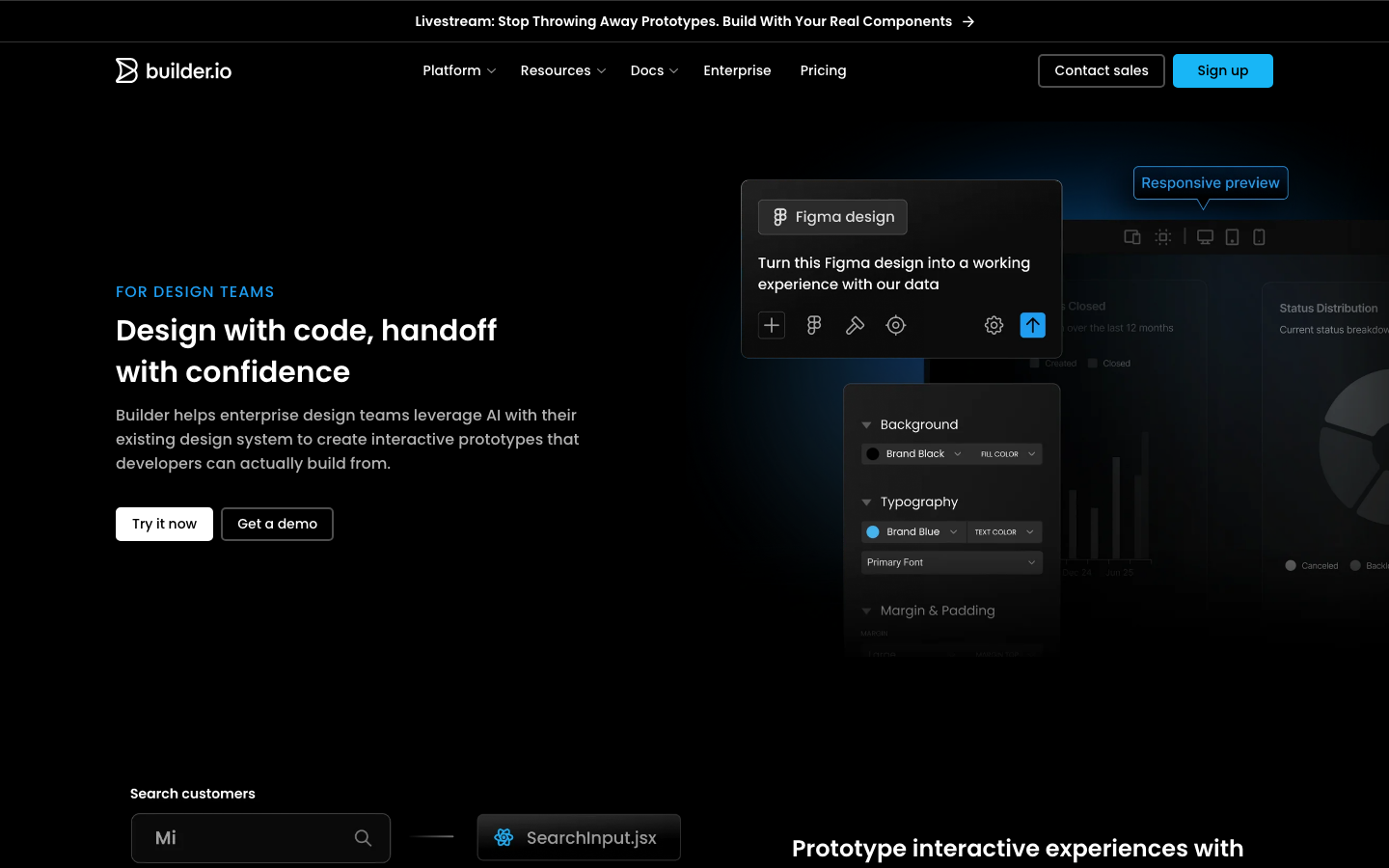Click the target crosshair icon
The image size is (1389, 868).
click(896, 325)
